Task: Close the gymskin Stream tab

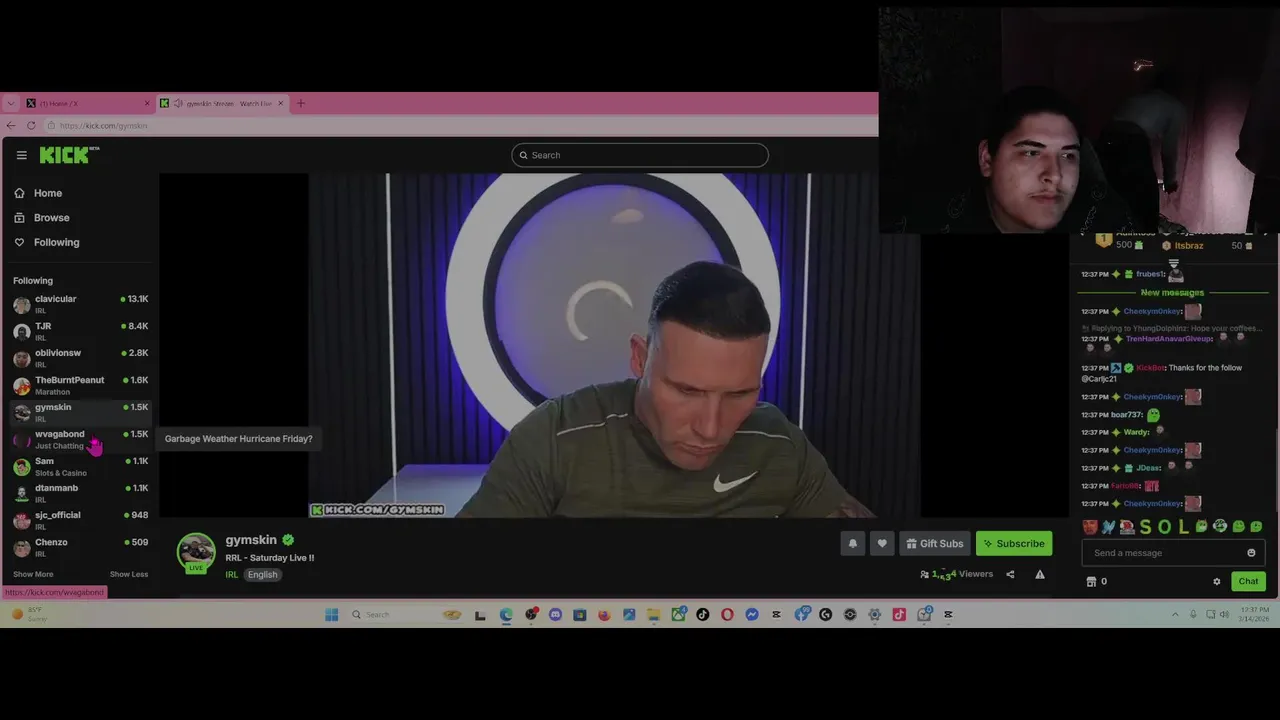Action: click(x=281, y=103)
